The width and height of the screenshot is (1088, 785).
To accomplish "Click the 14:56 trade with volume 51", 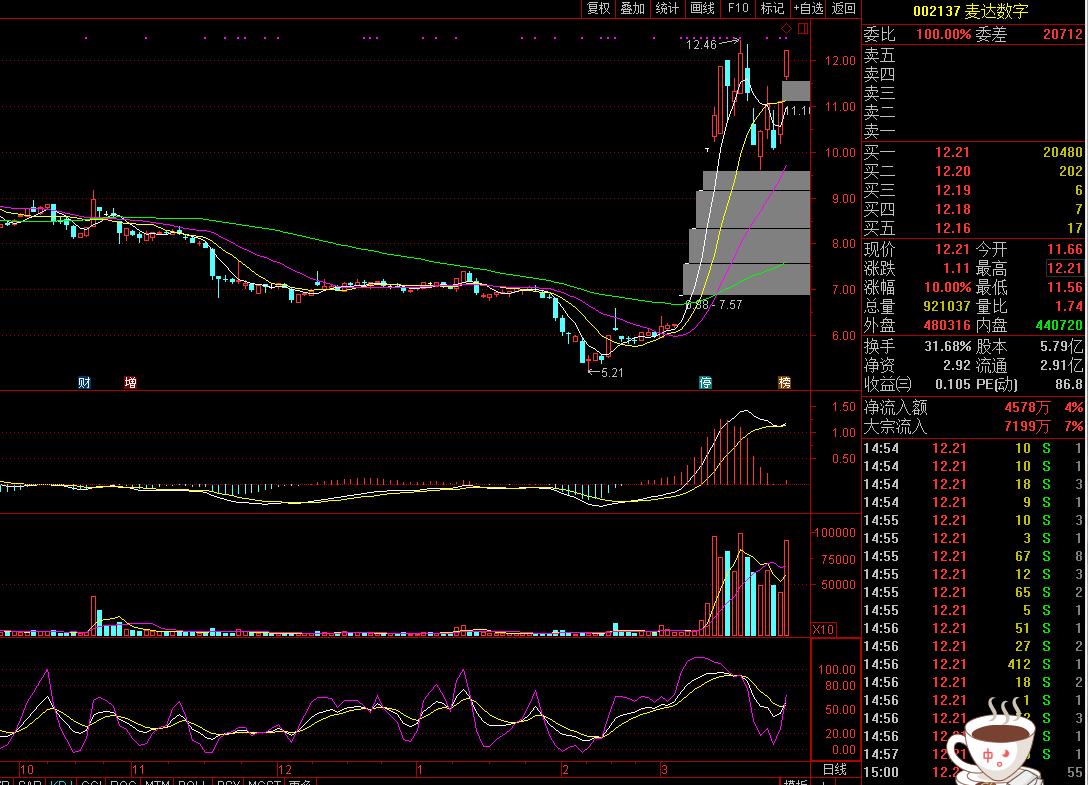I will (x=973, y=628).
